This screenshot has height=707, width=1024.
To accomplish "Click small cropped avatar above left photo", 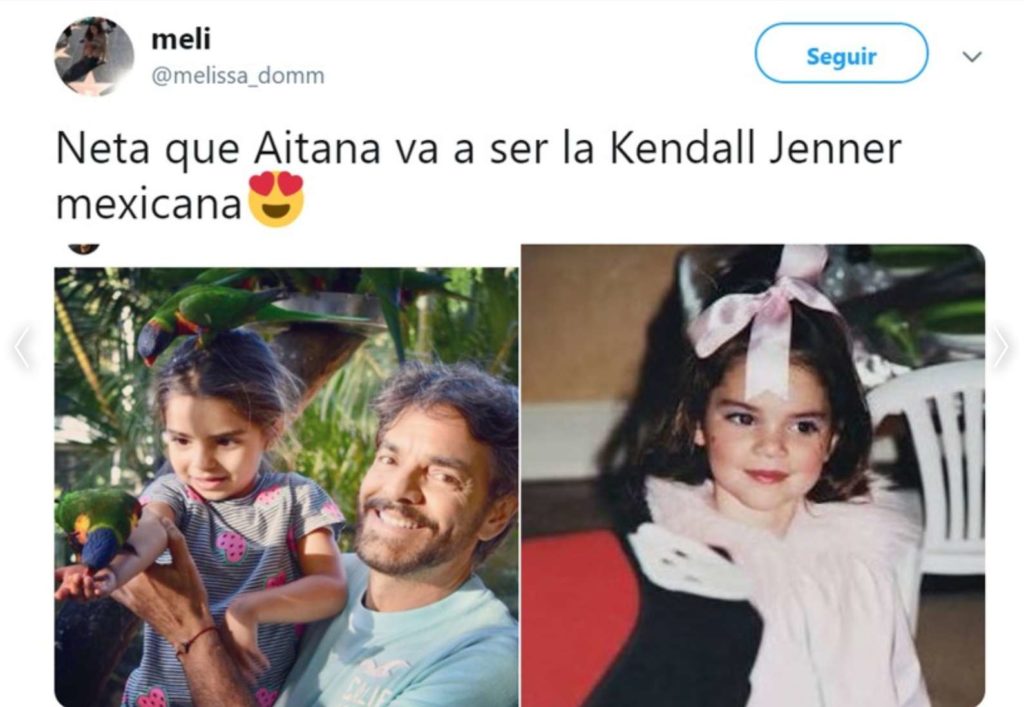I will click(x=84, y=249).
